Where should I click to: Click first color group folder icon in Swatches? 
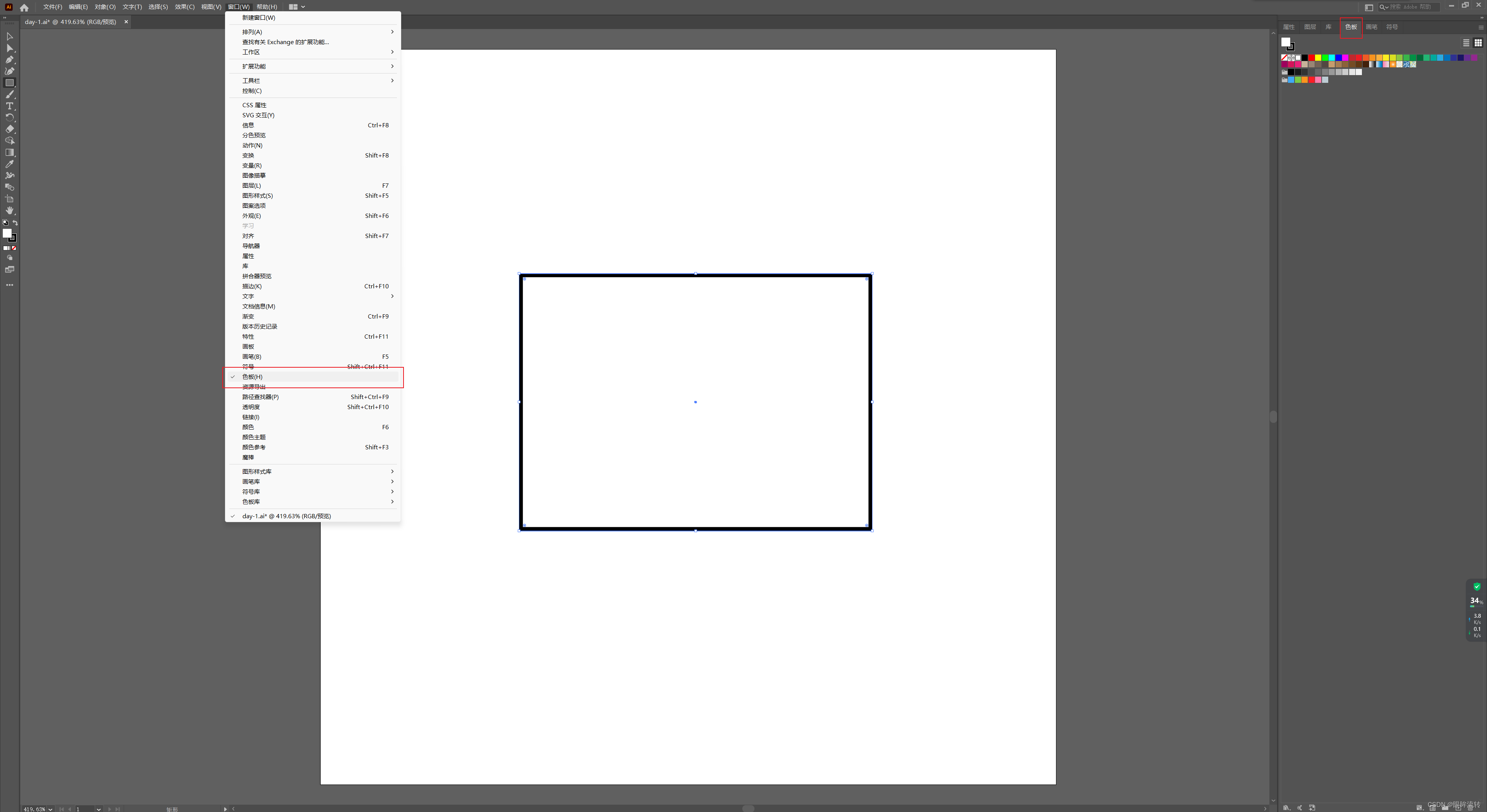tap(1284, 72)
